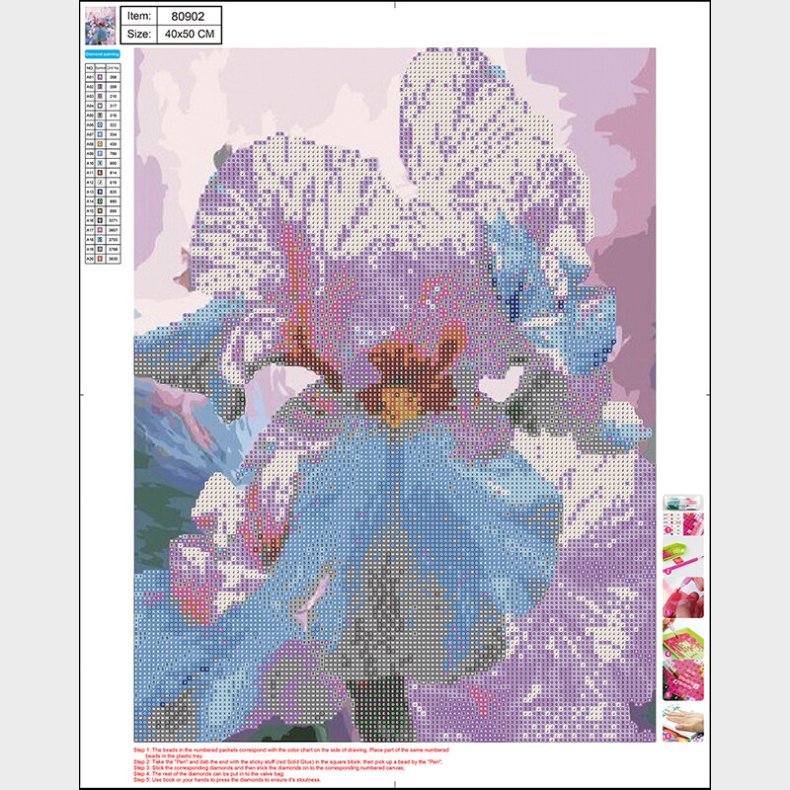This screenshot has width=790, height=790.
Task: Click the 'Item:' label cell
Action: [139, 16]
